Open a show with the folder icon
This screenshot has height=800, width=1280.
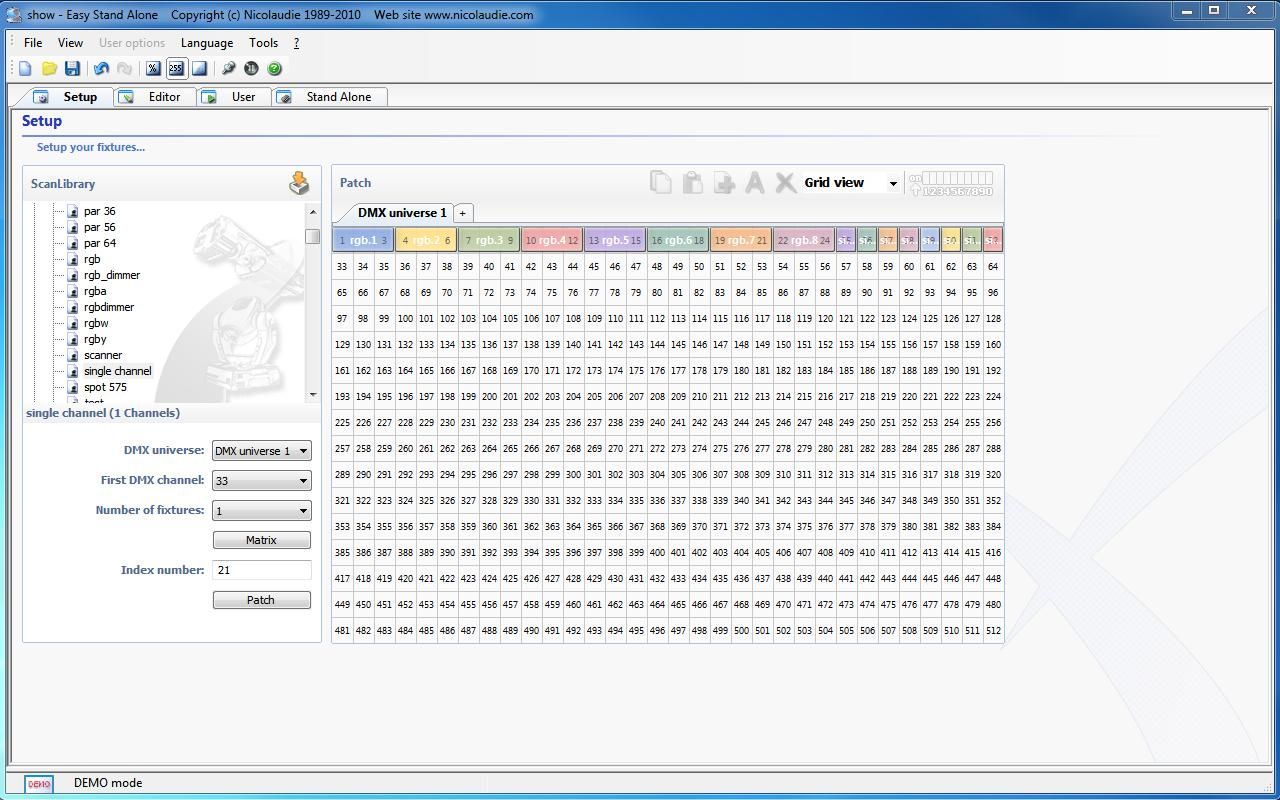pyautogui.click(x=49, y=69)
